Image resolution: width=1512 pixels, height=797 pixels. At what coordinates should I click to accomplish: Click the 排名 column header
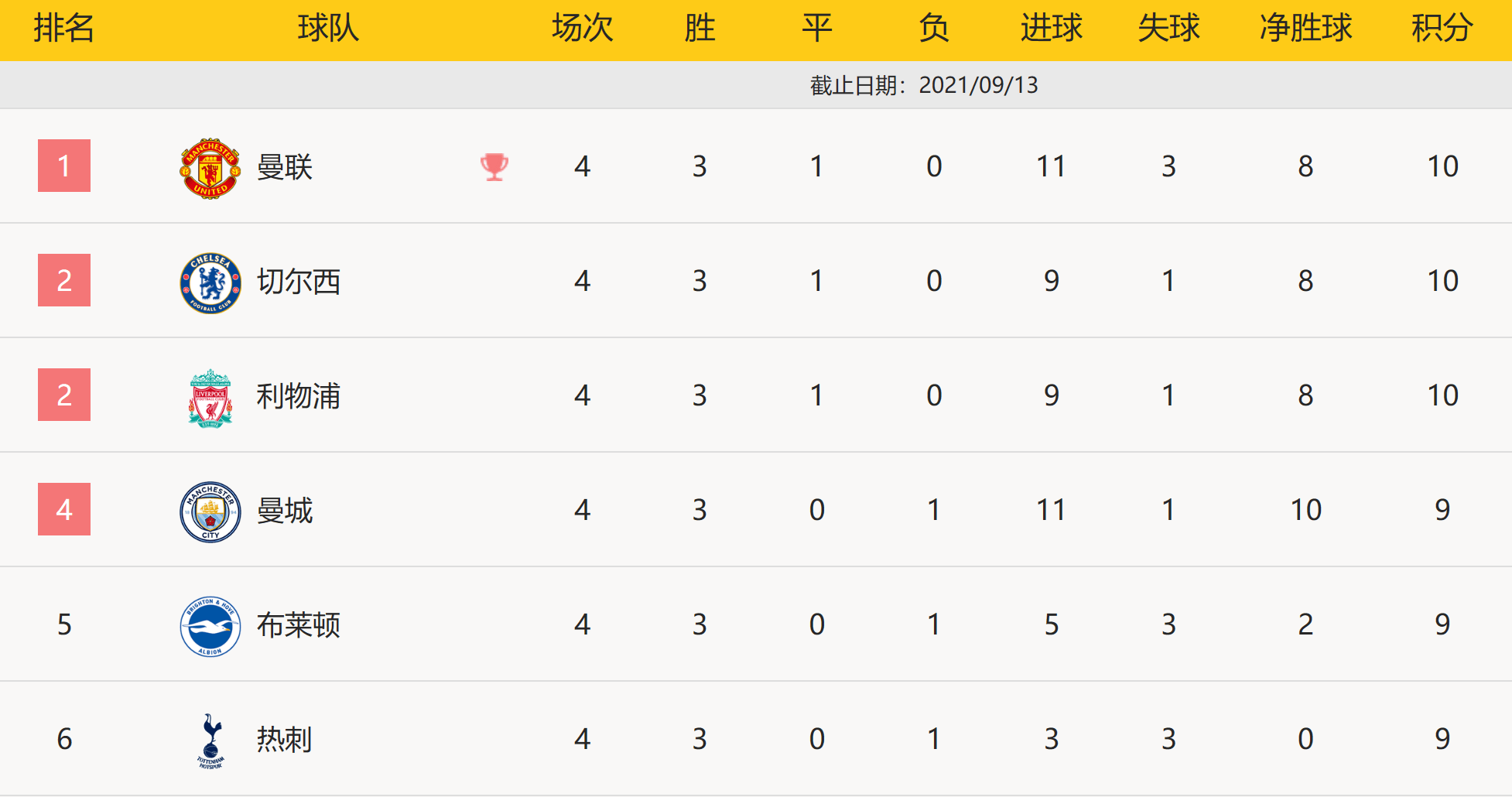coord(64,29)
